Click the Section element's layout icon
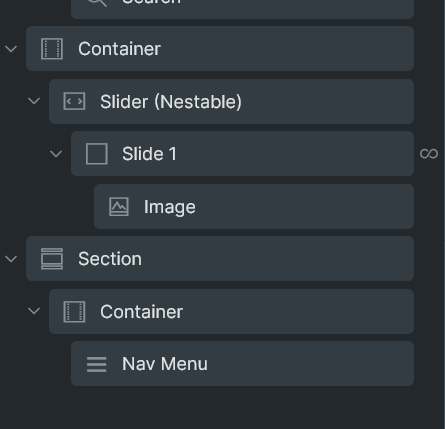 click(x=52, y=259)
